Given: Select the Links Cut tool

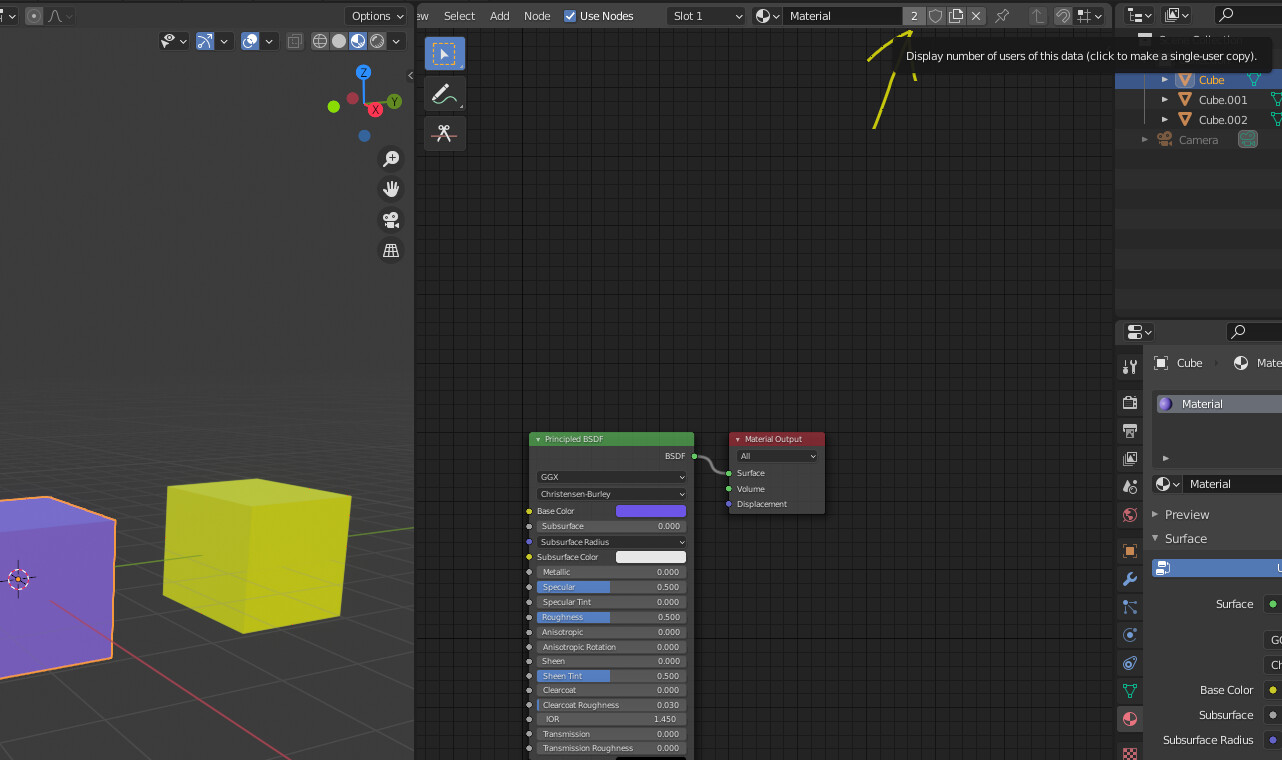Looking at the screenshot, I should pos(444,132).
